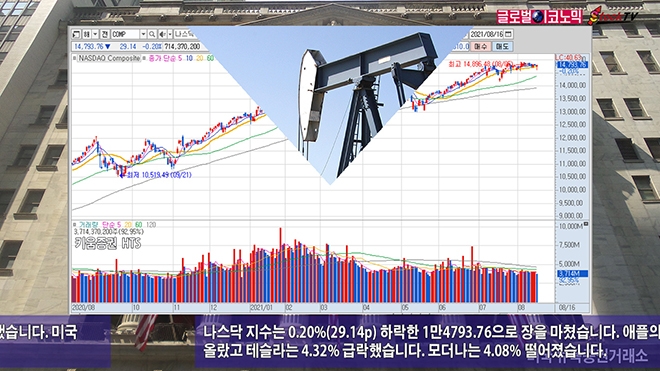Click the volume pane corner icon
Viewport: 660px width, 371px height.
pyautogui.click(x=585, y=224)
